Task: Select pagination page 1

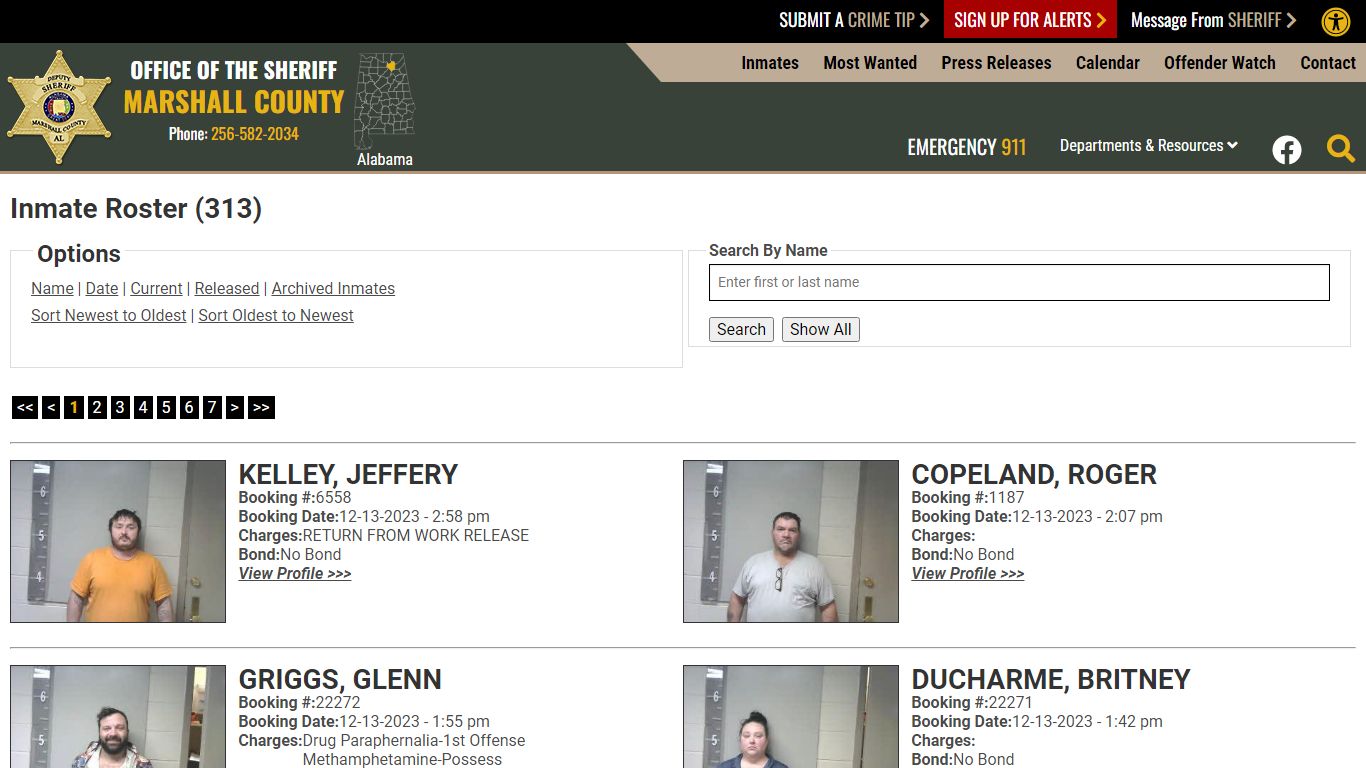Action: pos(74,407)
